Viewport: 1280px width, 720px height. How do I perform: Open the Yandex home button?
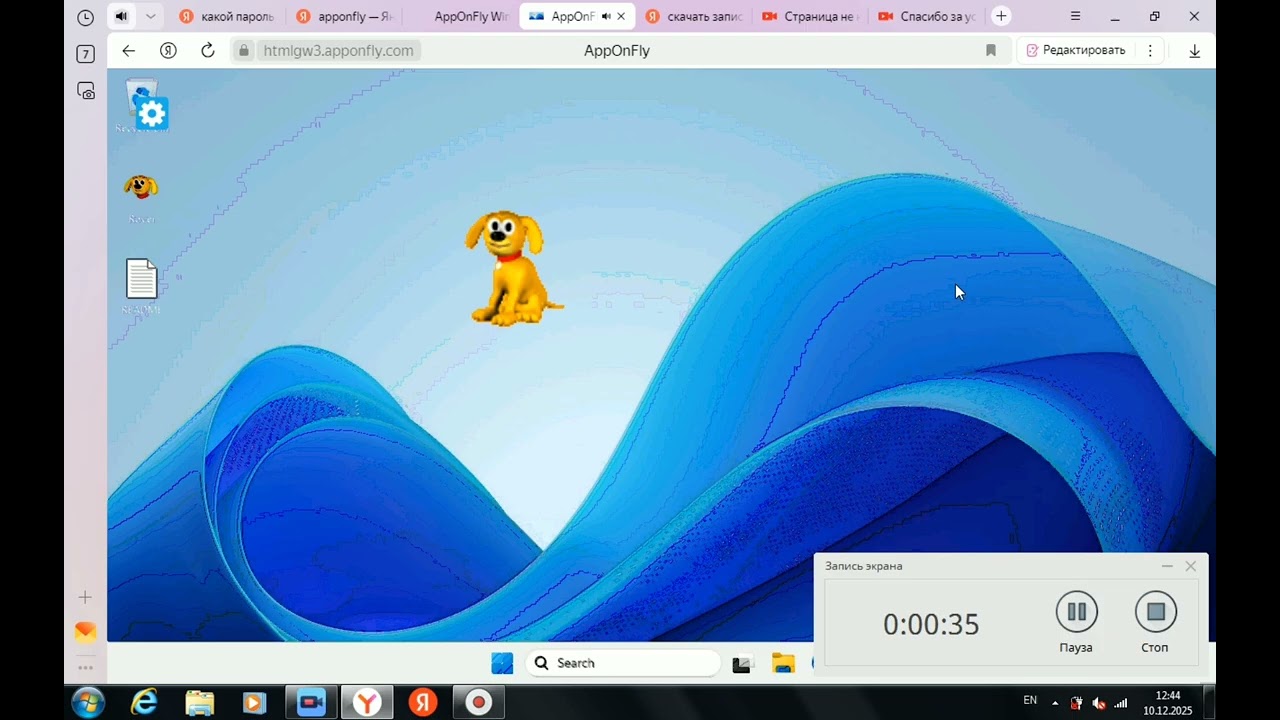[x=168, y=50]
